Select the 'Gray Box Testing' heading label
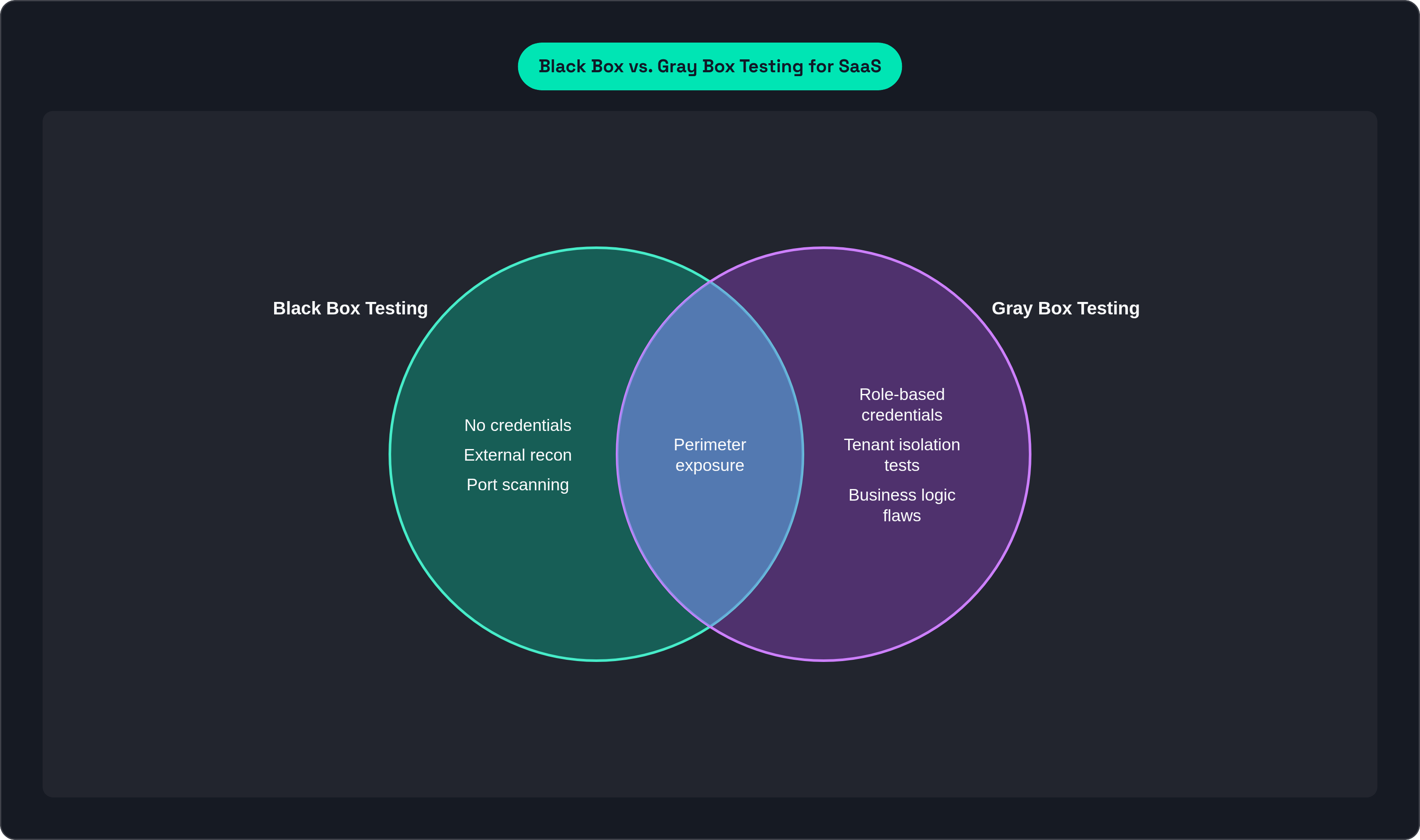The height and width of the screenshot is (840, 1420). tap(1065, 308)
